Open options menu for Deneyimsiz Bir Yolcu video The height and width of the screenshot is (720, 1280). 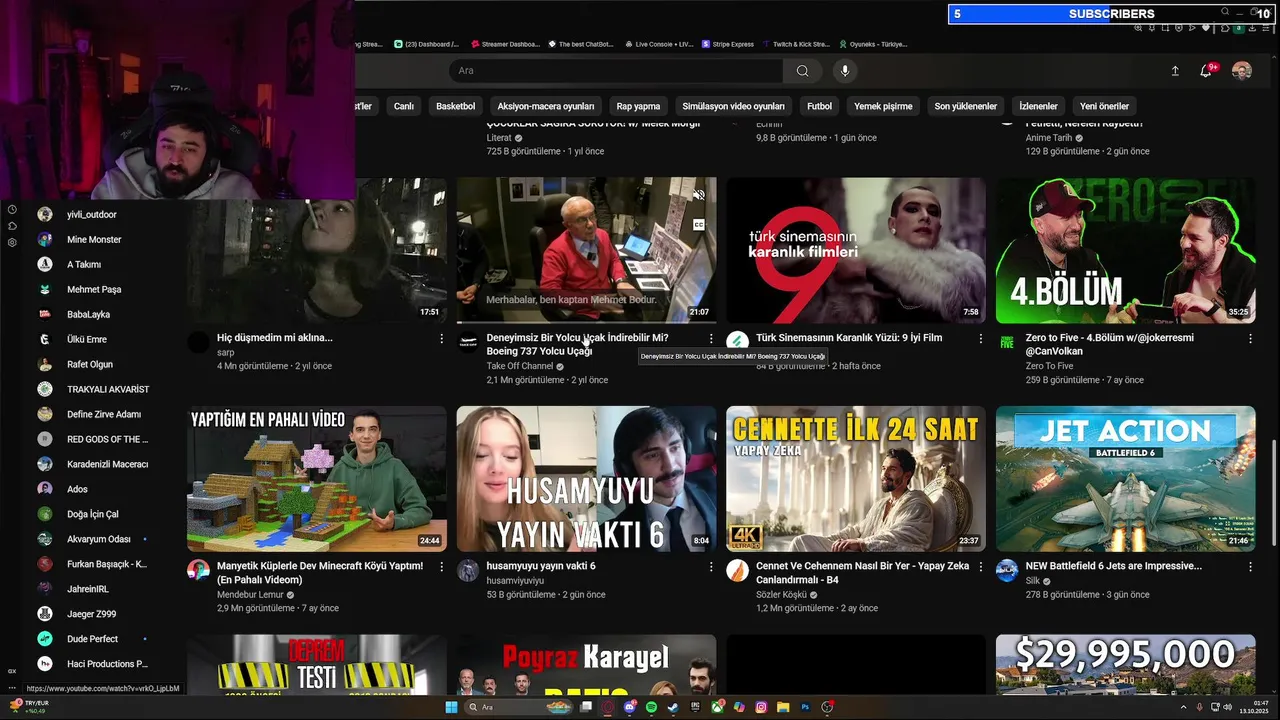(x=711, y=339)
